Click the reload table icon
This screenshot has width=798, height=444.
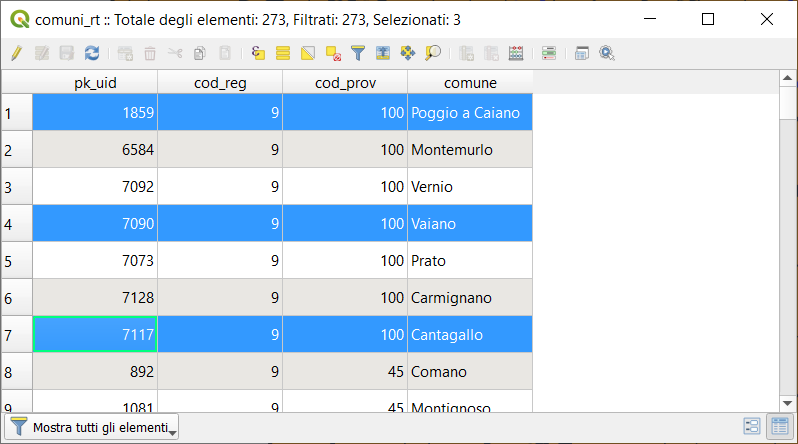click(x=92, y=53)
